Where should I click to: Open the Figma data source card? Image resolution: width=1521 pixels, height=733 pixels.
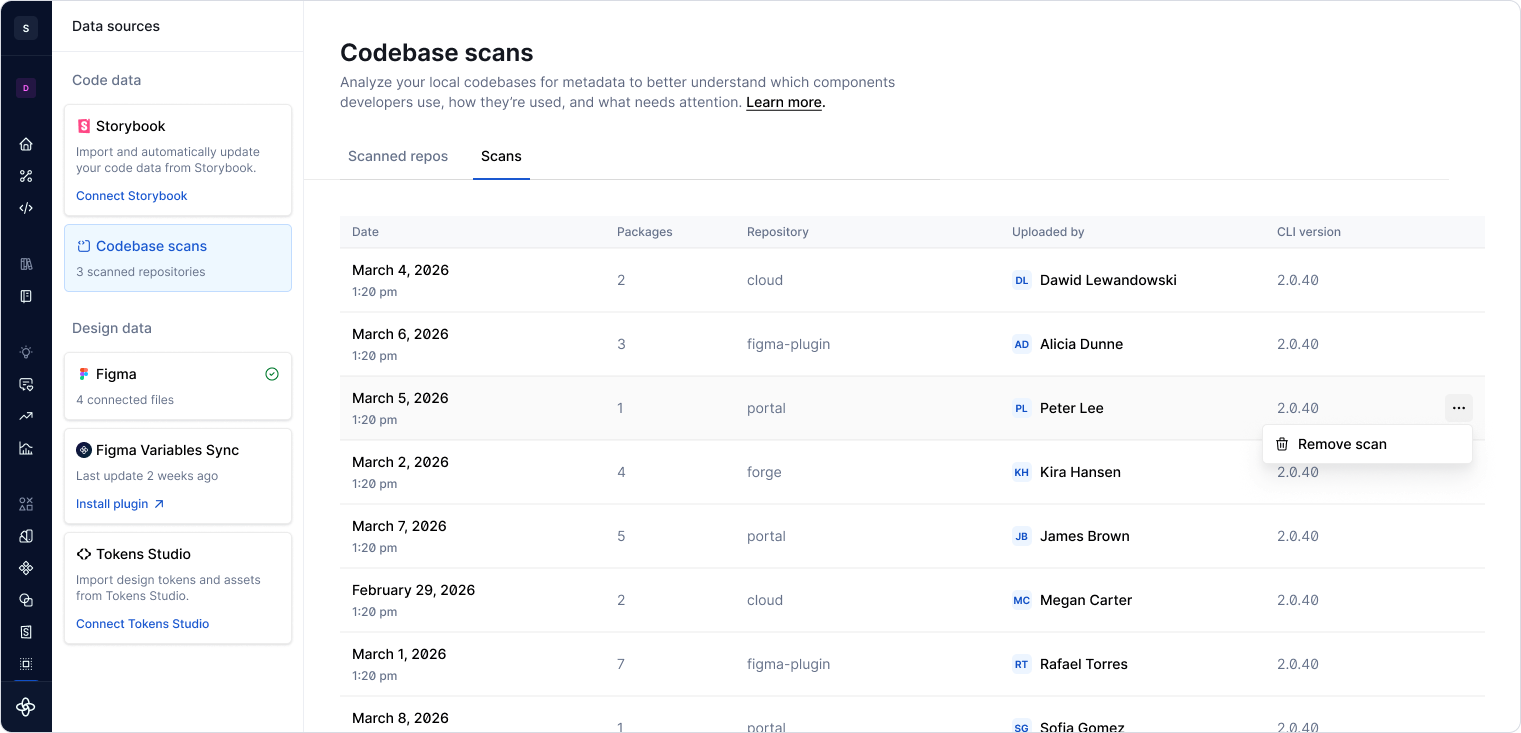point(178,386)
